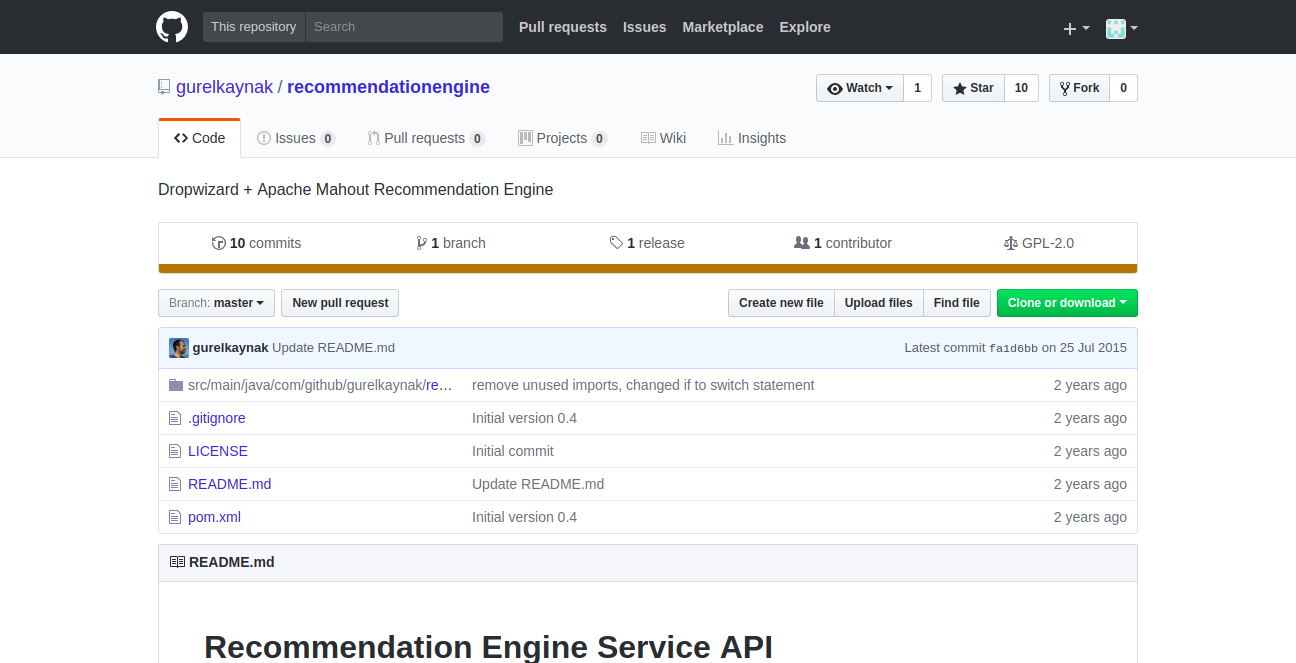Click the GitHub Octocat logo

point(172,27)
